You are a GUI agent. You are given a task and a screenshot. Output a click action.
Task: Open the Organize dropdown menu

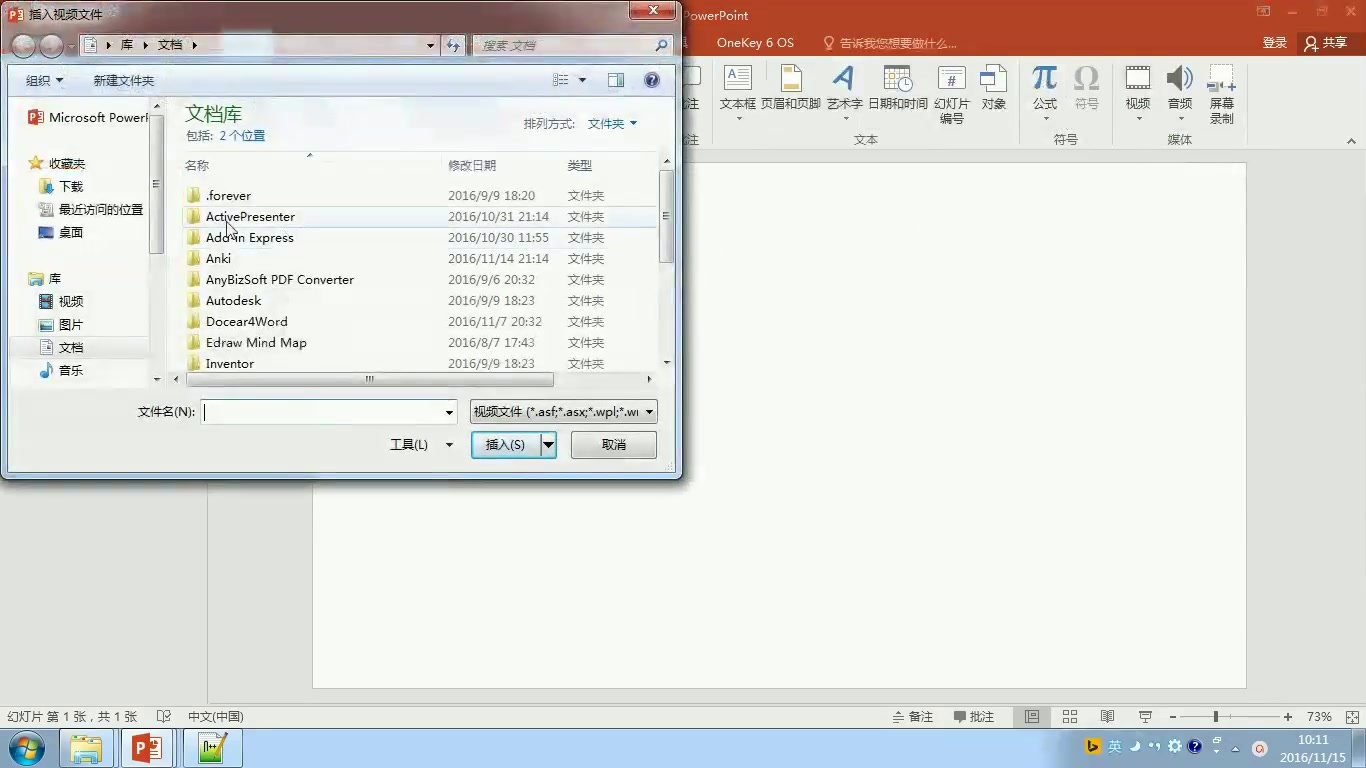coord(44,80)
